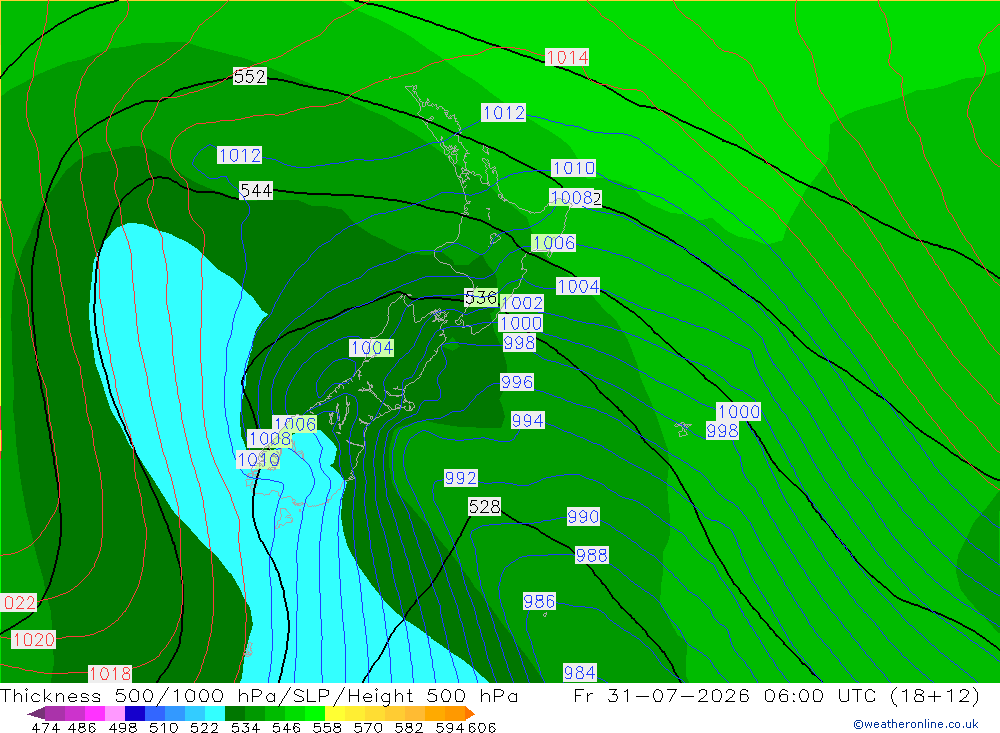1000x733 pixels.
Task: Click the 994 isobar label
Action: [x=527, y=420]
